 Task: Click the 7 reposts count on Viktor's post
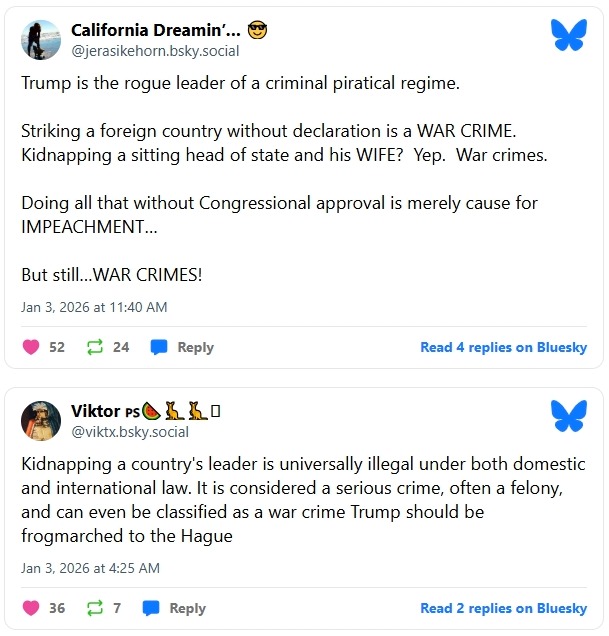click(117, 608)
